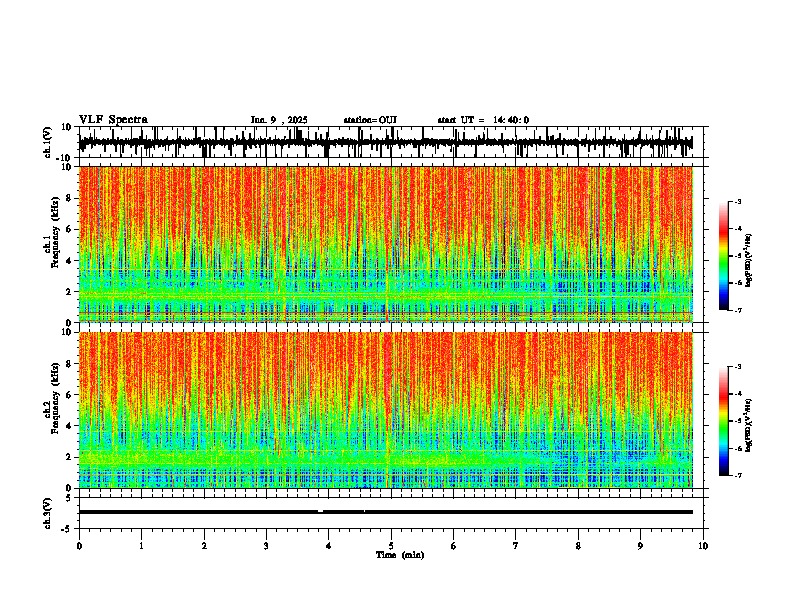
Task: Select the "start UT = 14:40: 0" text
Action: (x=483, y=120)
